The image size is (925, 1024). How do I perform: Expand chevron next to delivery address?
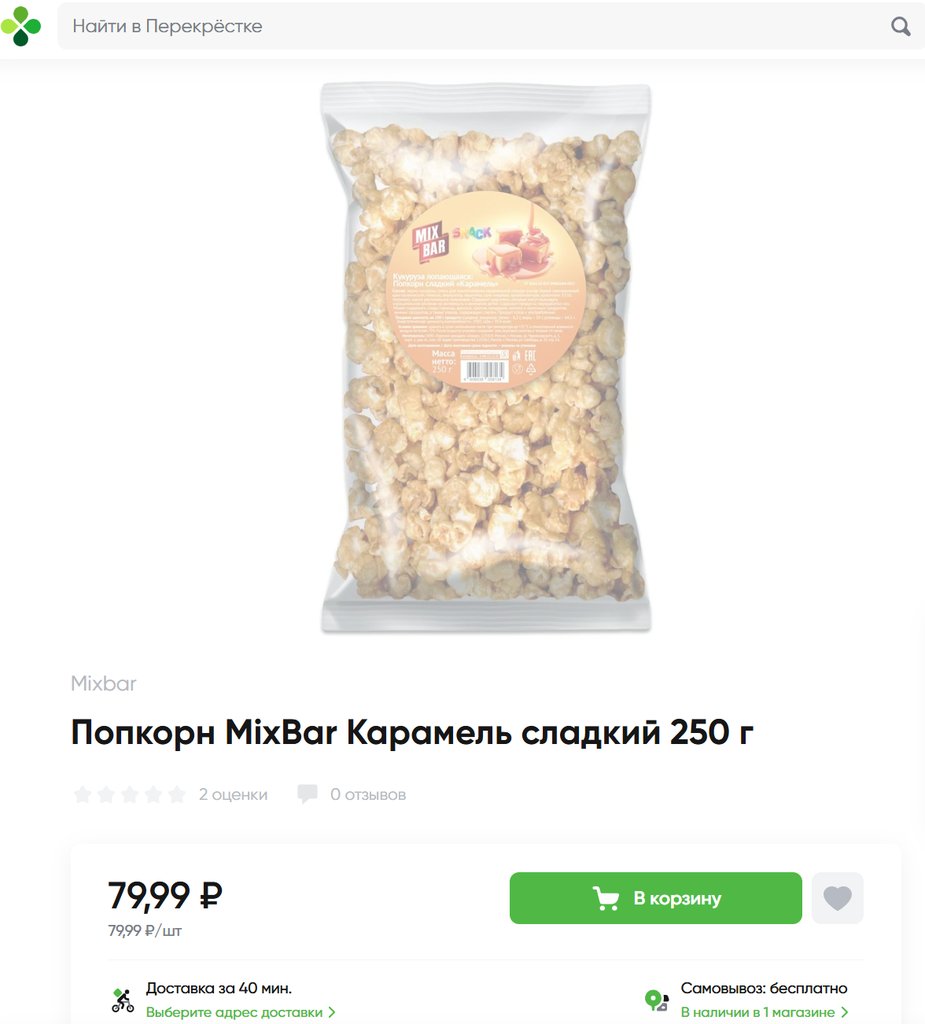pyautogui.click(x=332, y=1012)
